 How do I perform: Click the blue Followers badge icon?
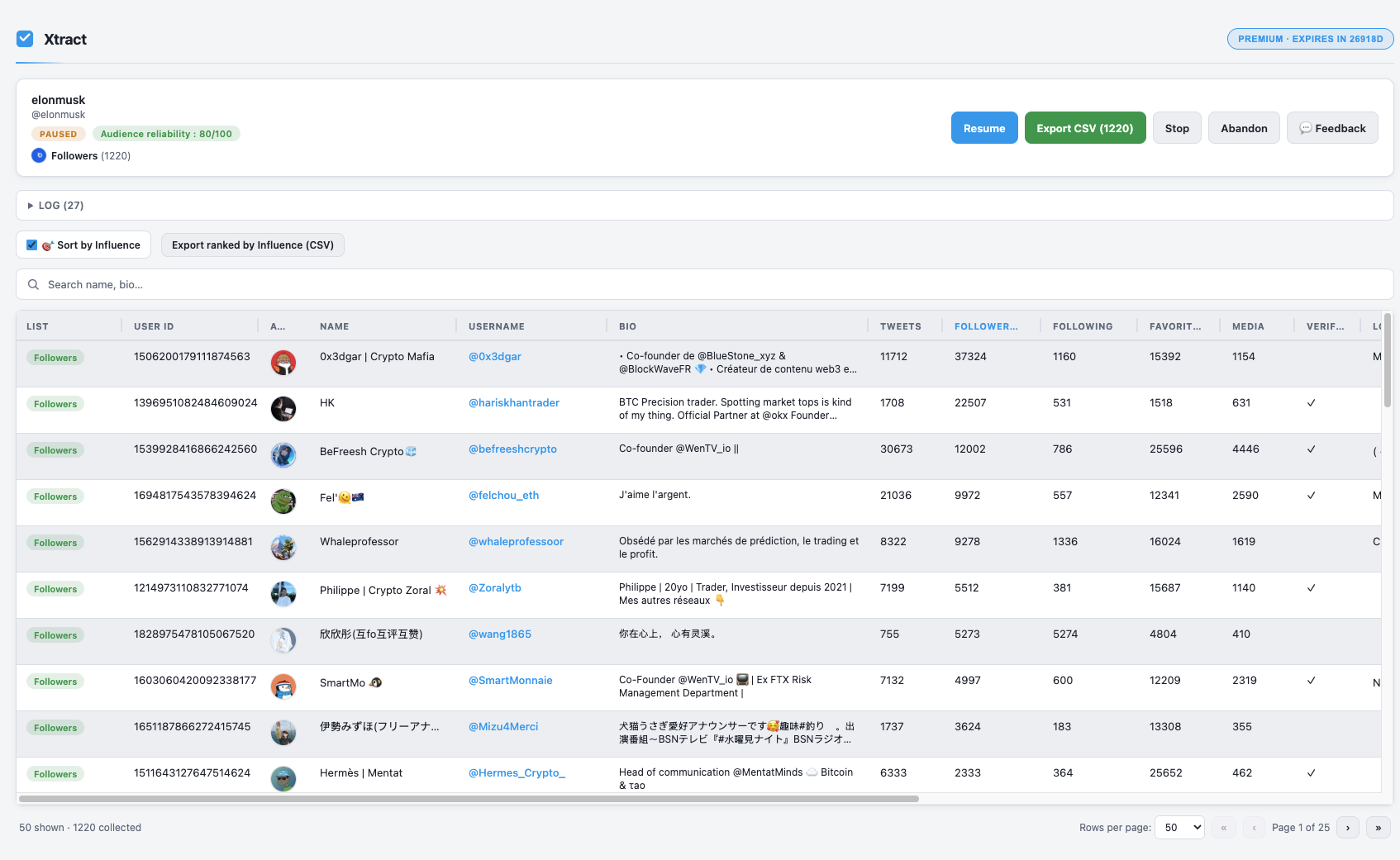click(x=38, y=155)
